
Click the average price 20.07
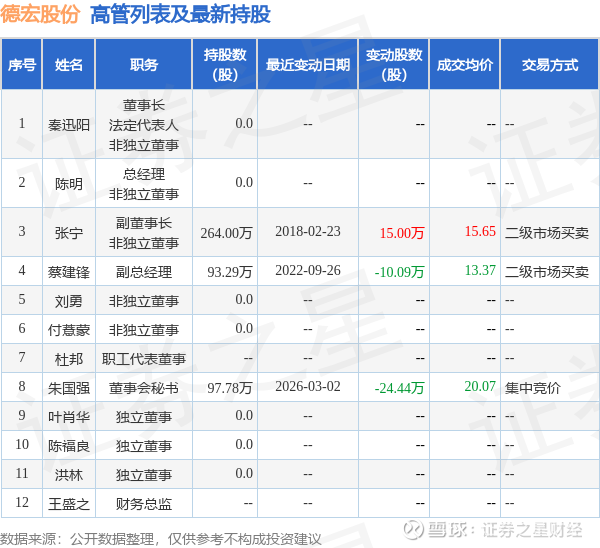[480, 387]
